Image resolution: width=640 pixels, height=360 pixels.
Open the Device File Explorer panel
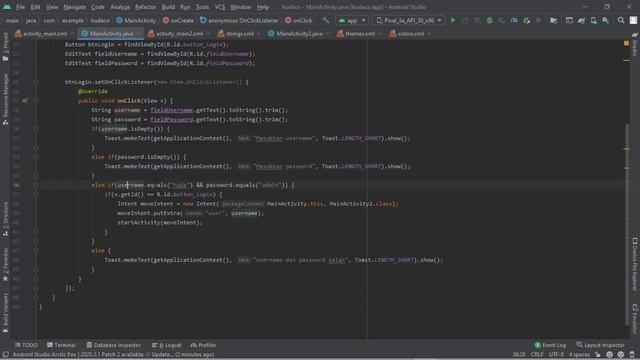[x=635, y=264]
